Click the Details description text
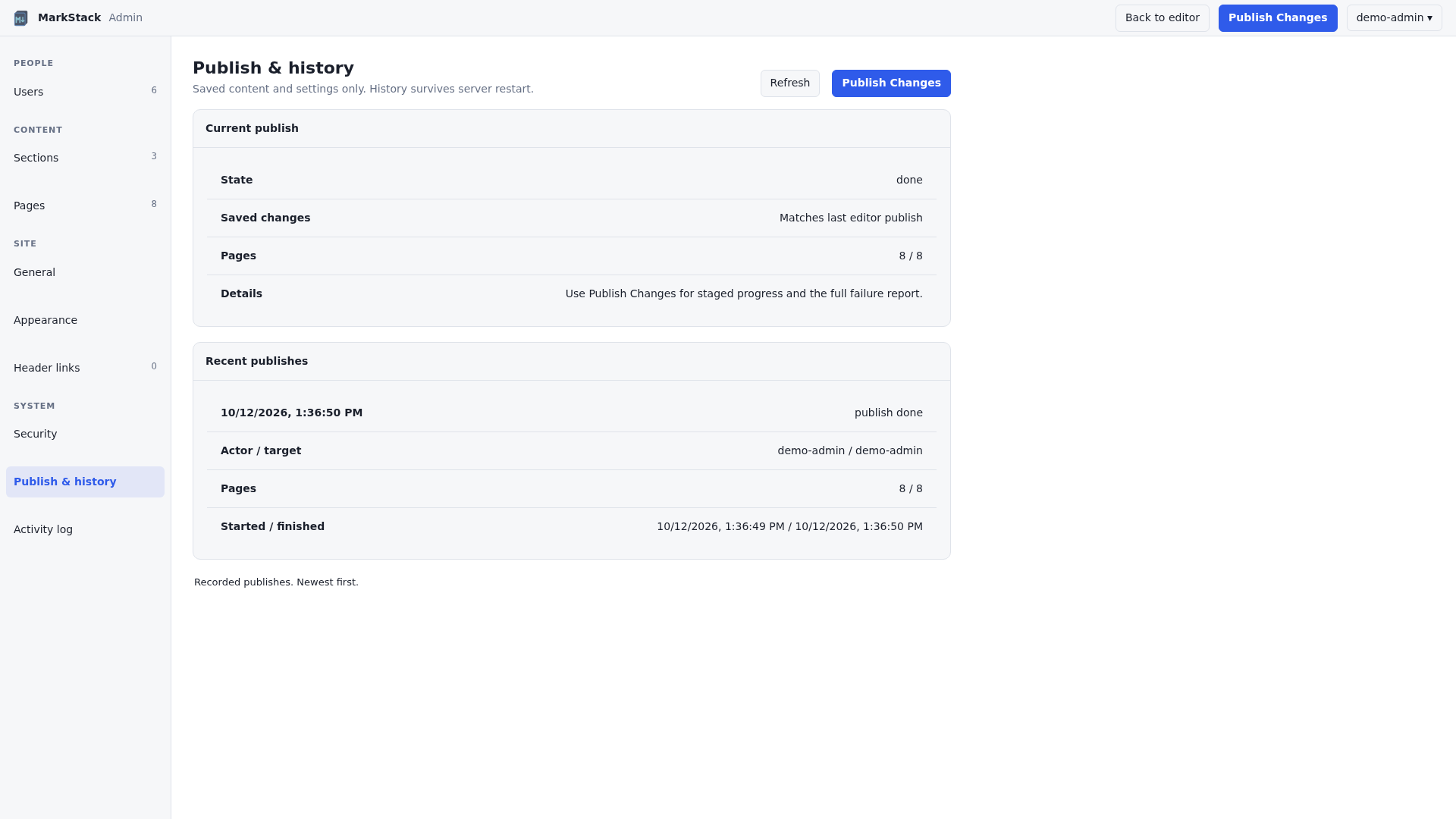Screen dimensions: 1456x819 pos(743,293)
